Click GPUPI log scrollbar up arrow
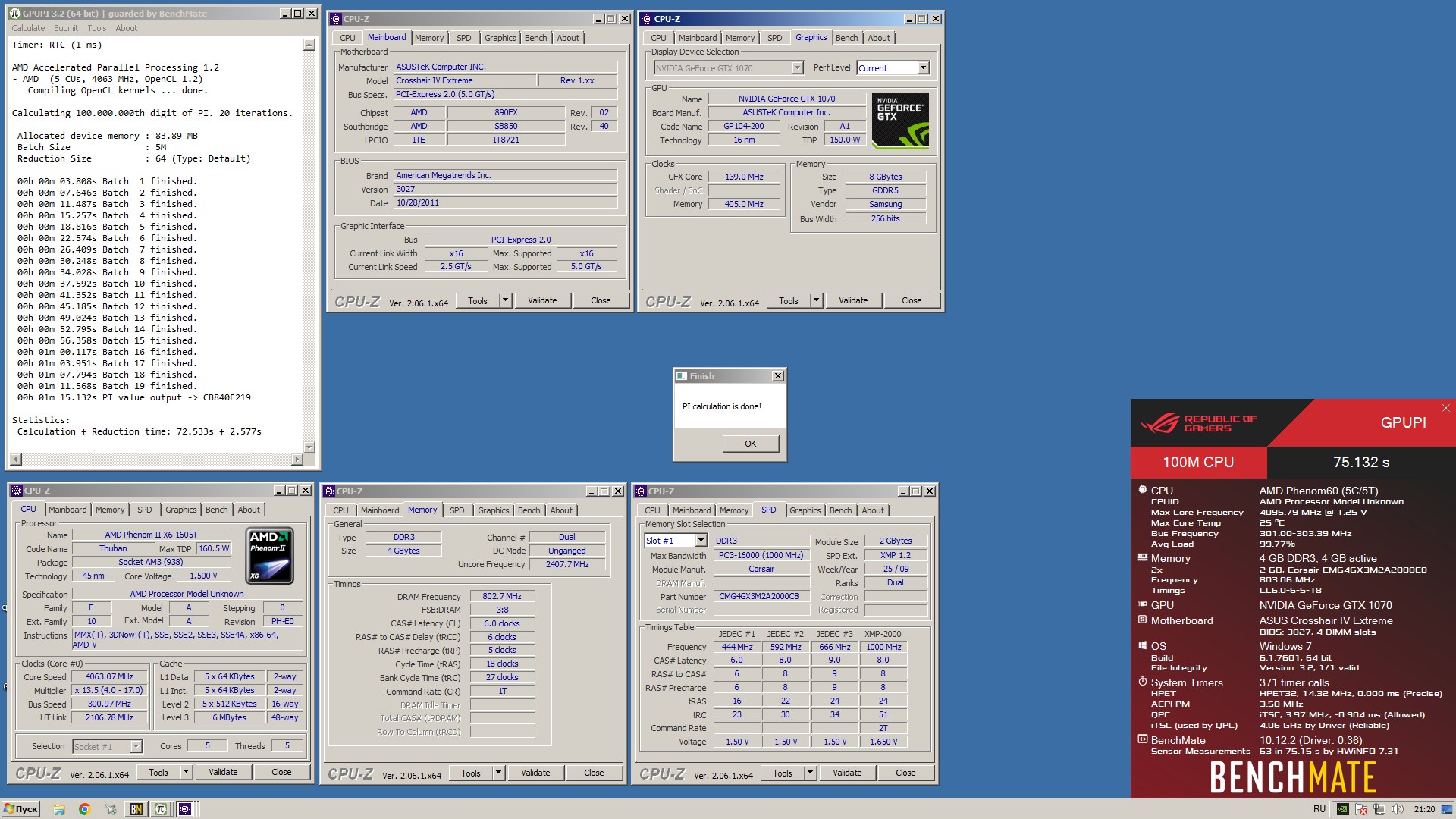The height and width of the screenshot is (819, 1456). (x=309, y=45)
